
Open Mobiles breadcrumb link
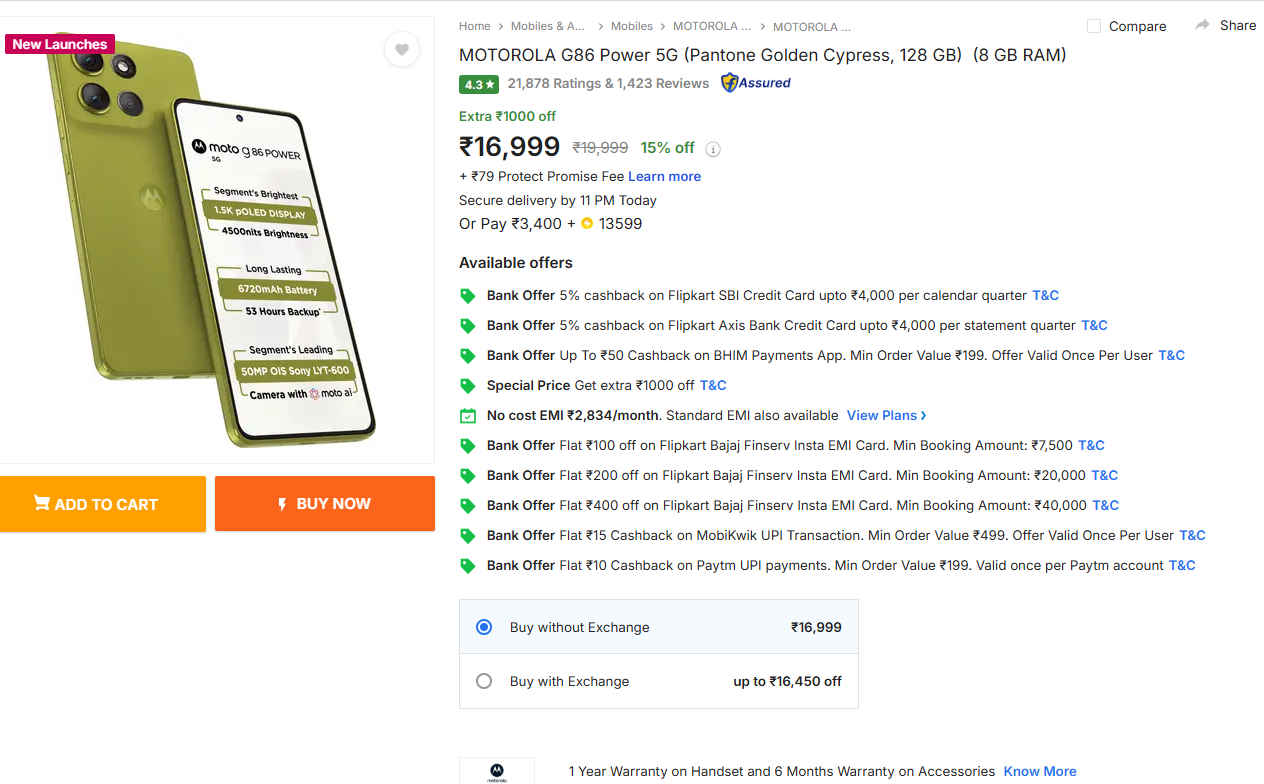pyautogui.click(x=631, y=26)
